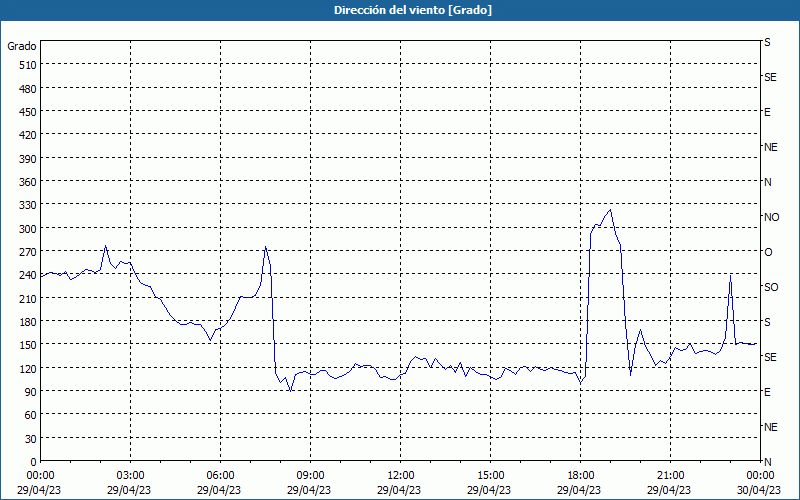Image resolution: width=800 pixels, height=500 pixels.
Task: Click the 15:00 time label on the x-axis
Action: click(x=490, y=476)
